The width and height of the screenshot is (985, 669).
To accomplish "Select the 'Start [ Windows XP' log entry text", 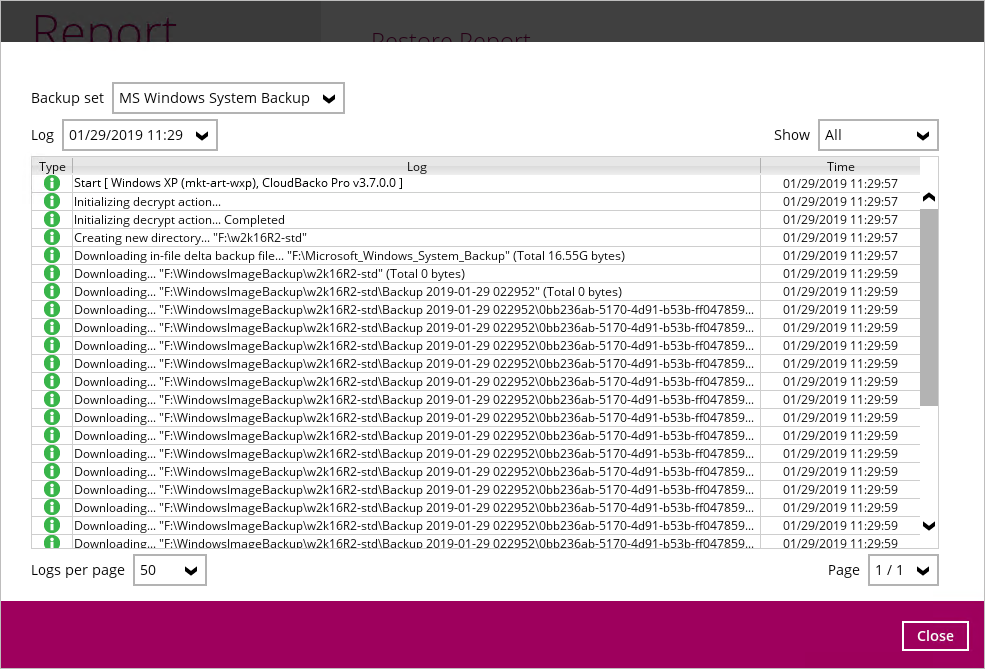I will tap(238, 184).
